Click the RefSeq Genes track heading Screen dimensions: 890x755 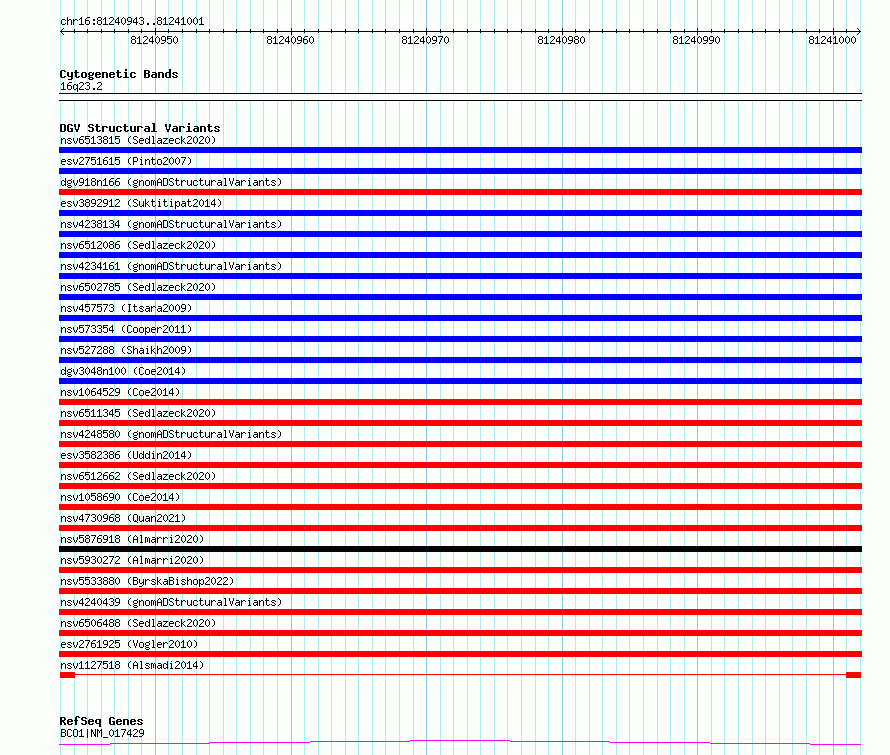click(x=102, y=721)
